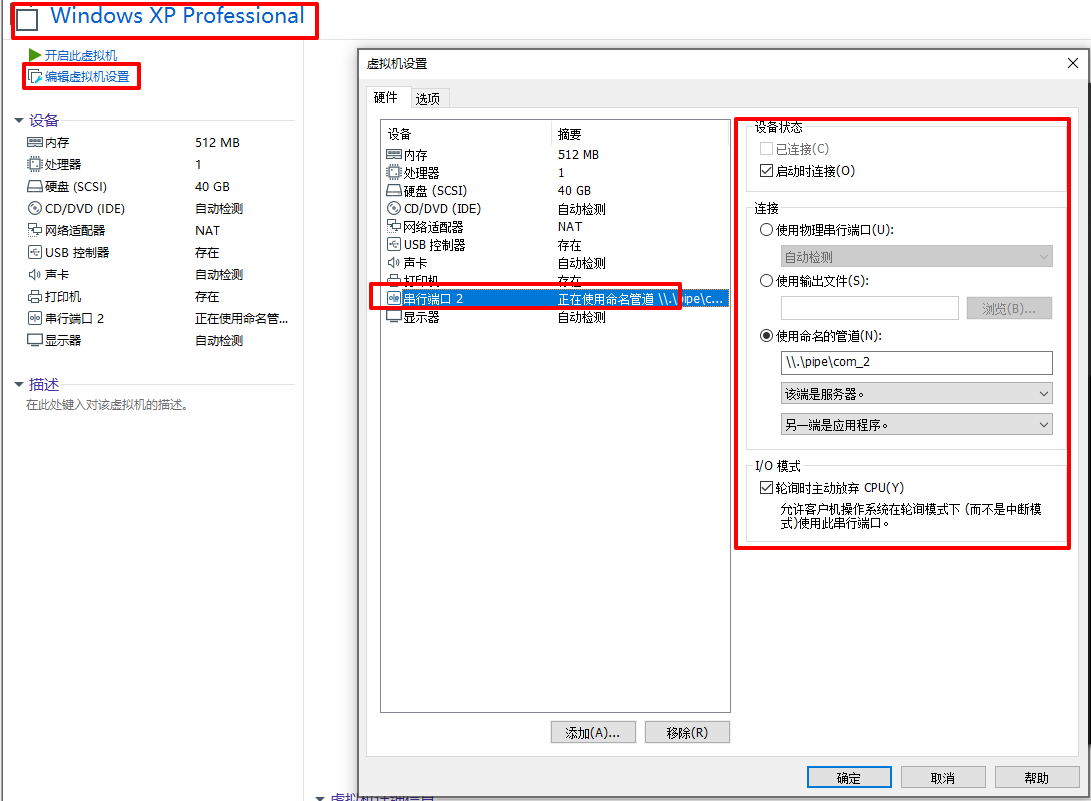Click 40 GB value in left panel
Viewport: 1091px width, 801px height.
point(212,187)
